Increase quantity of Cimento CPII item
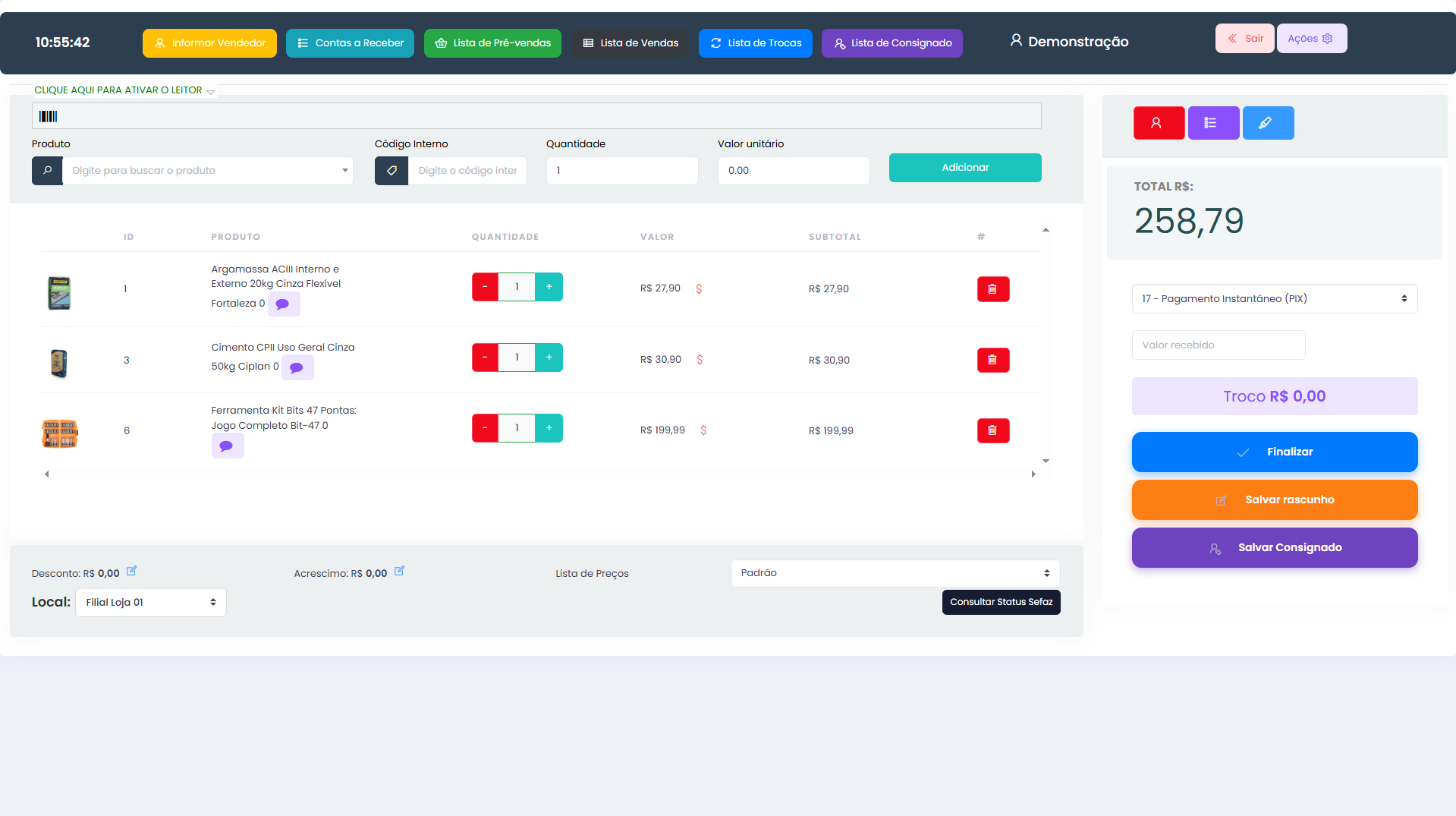Screen dimensions: 1456x816 549,358
